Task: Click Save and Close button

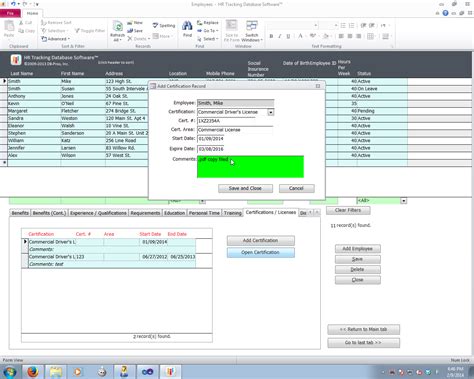Action: (x=245, y=188)
